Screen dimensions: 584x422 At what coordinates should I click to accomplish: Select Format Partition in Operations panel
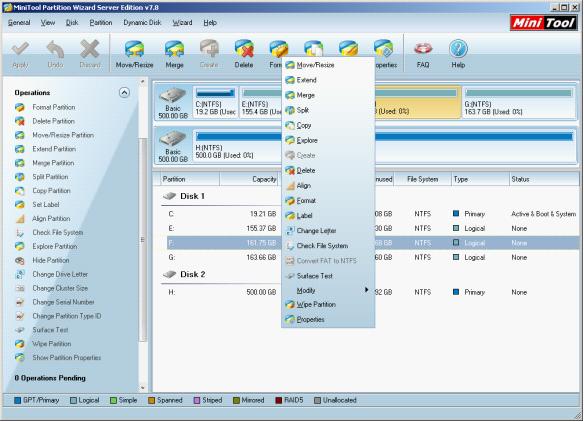click(54, 107)
